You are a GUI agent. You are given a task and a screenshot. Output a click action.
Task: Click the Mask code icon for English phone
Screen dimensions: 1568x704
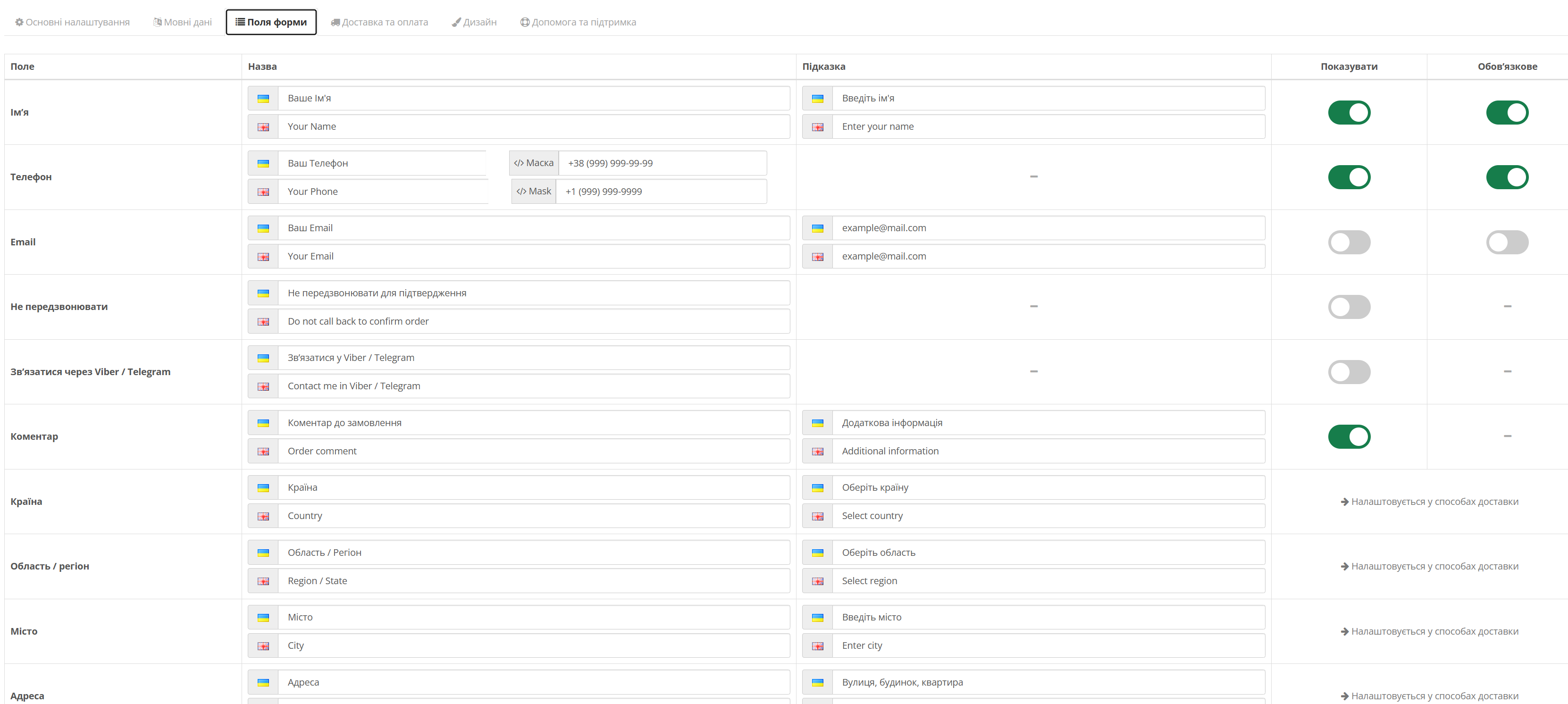(534, 192)
